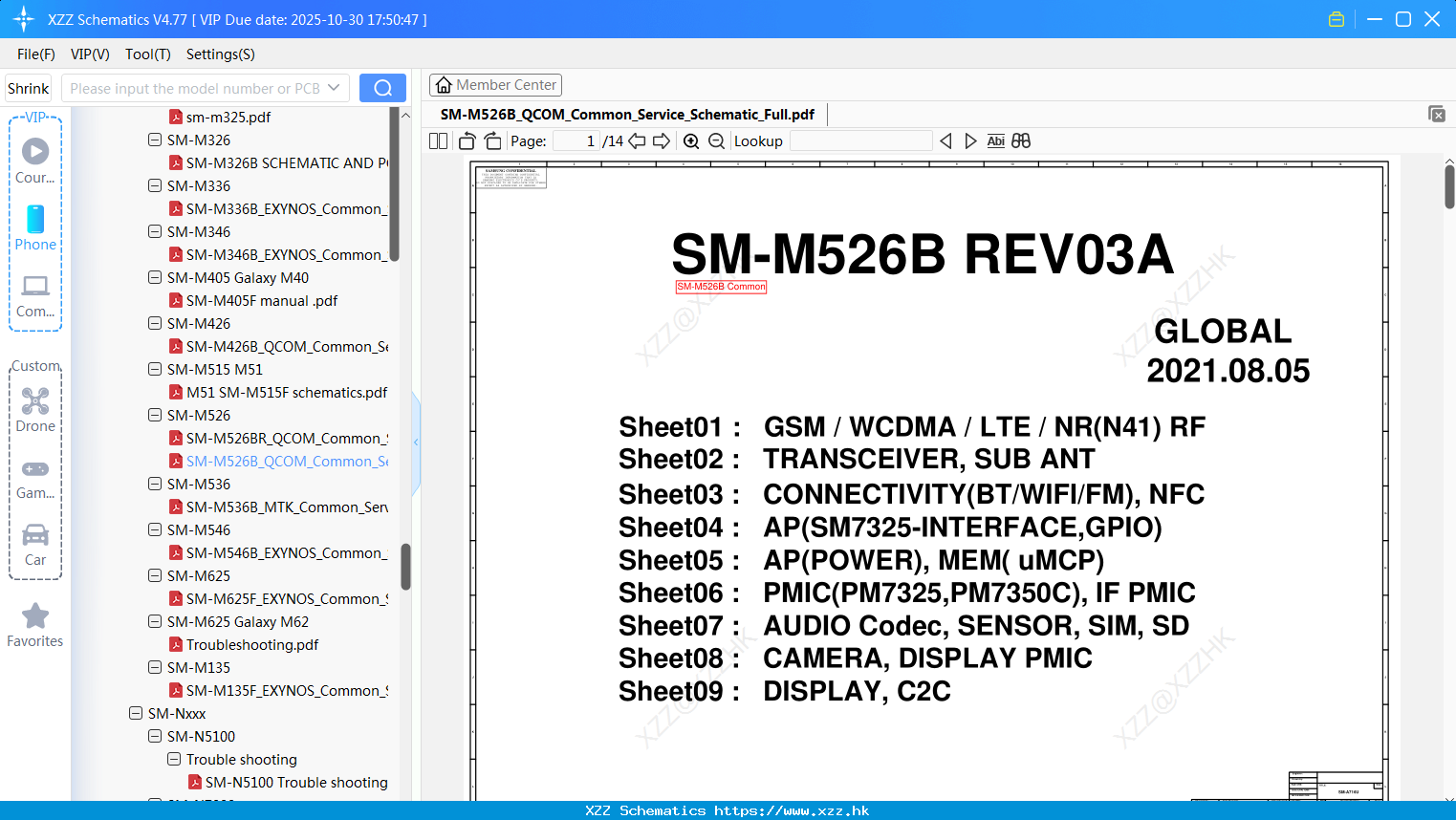Screen dimensions: 1456x820
Task: Go to previous page arrow
Action: point(637,140)
